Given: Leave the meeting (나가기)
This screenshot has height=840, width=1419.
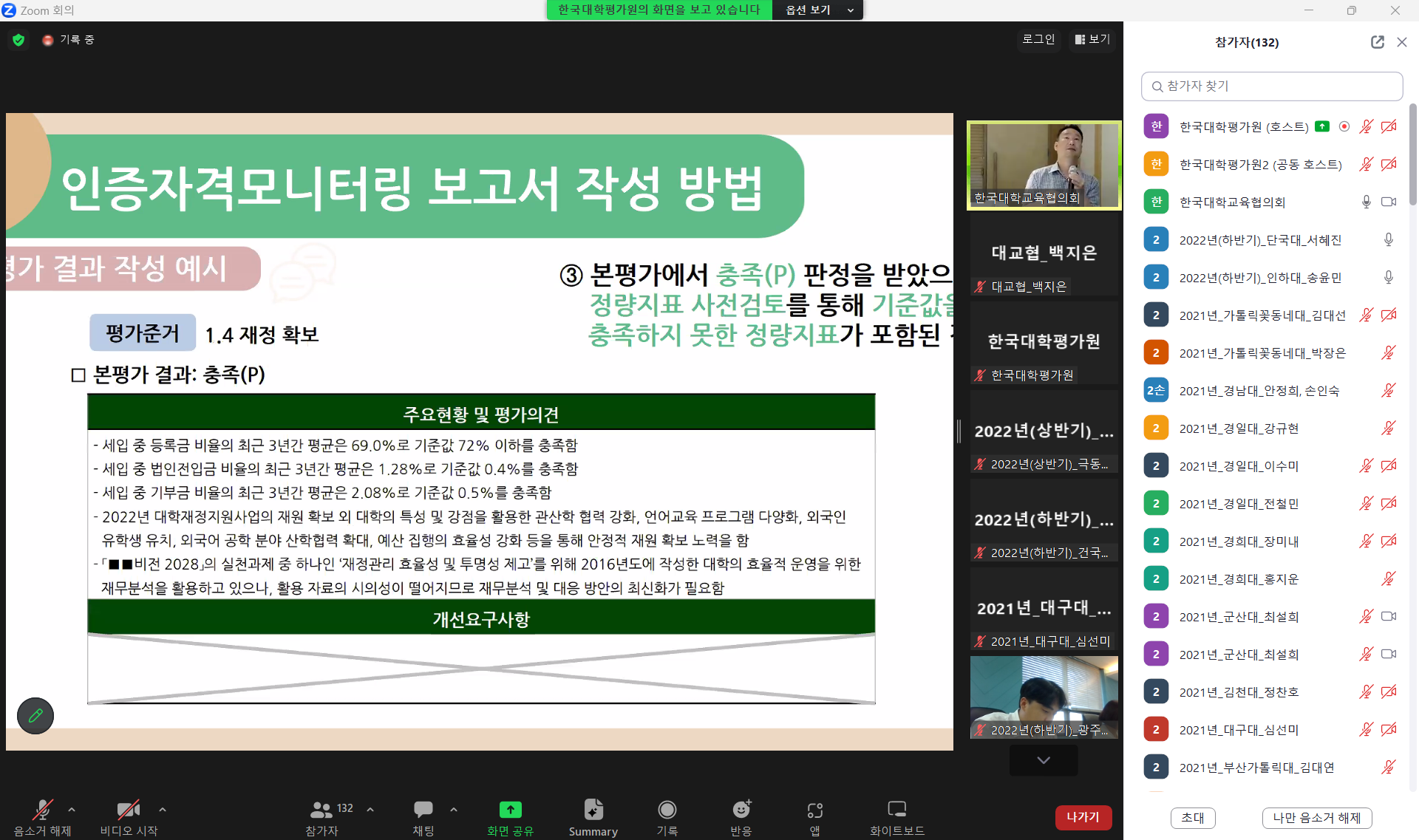Looking at the screenshot, I should [1083, 816].
